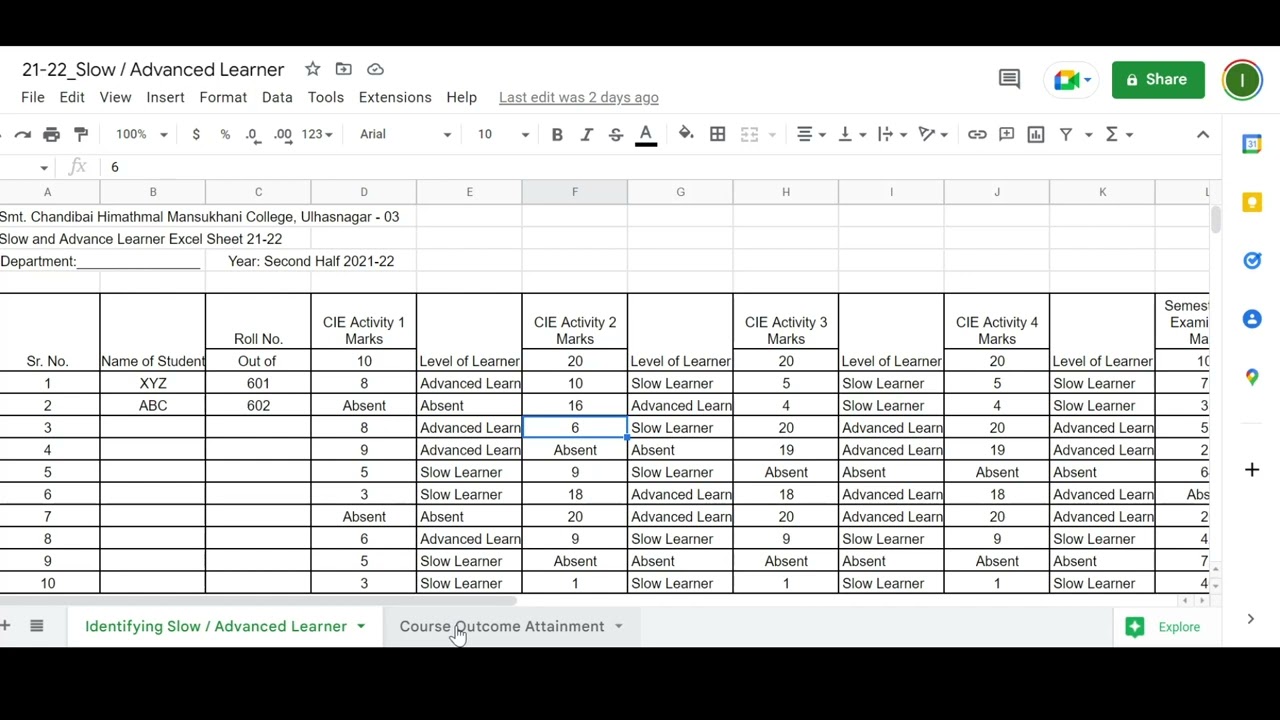Image resolution: width=1280 pixels, height=720 pixels.
Task: Open the Google account avatar
Action: [x=1242, y=80]
